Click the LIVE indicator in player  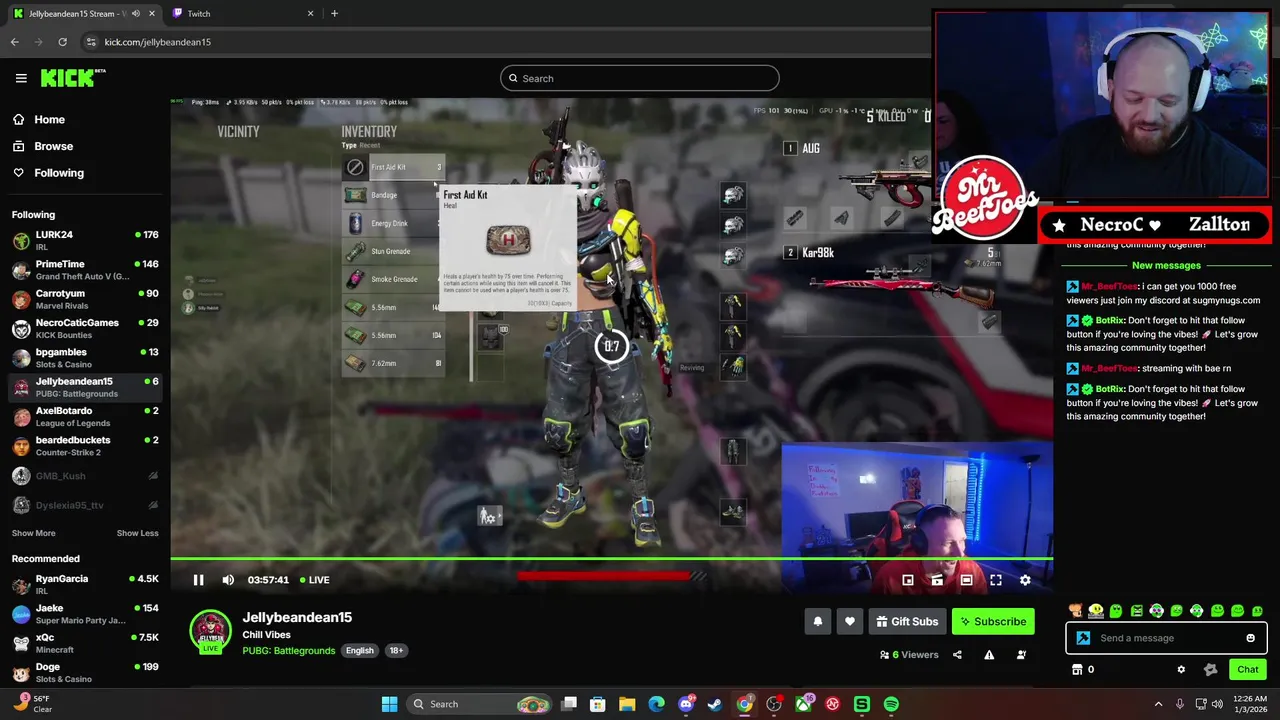[312, 580]
